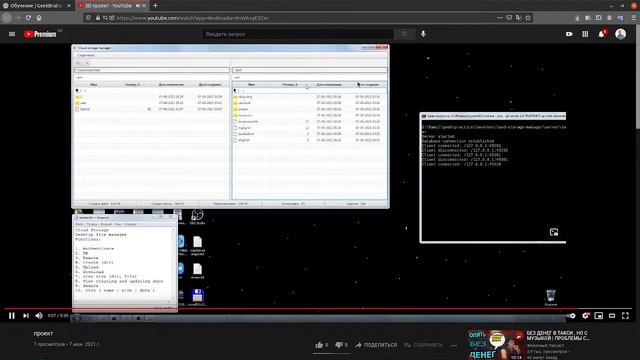Click the ПОДЕЛИТЬСЯ share button
The width and height of the screenshot is (640, 360).
tap(376, 345)
